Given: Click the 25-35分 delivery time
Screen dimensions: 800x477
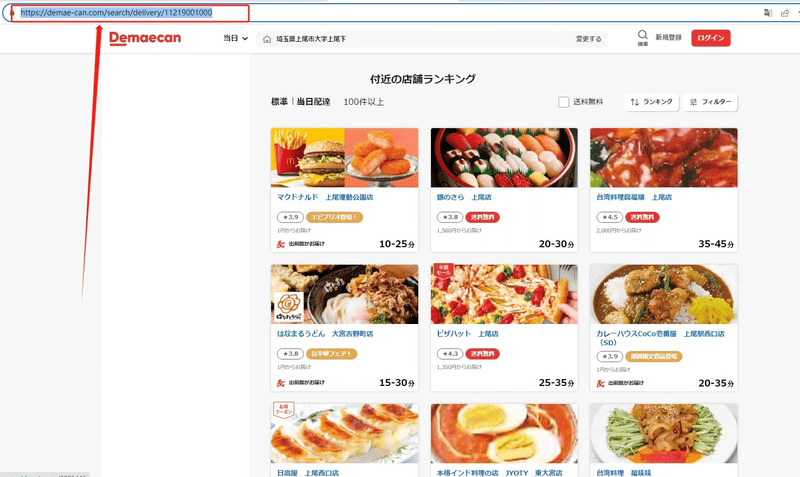Looking at the screenshot, I should click(556, 383).
